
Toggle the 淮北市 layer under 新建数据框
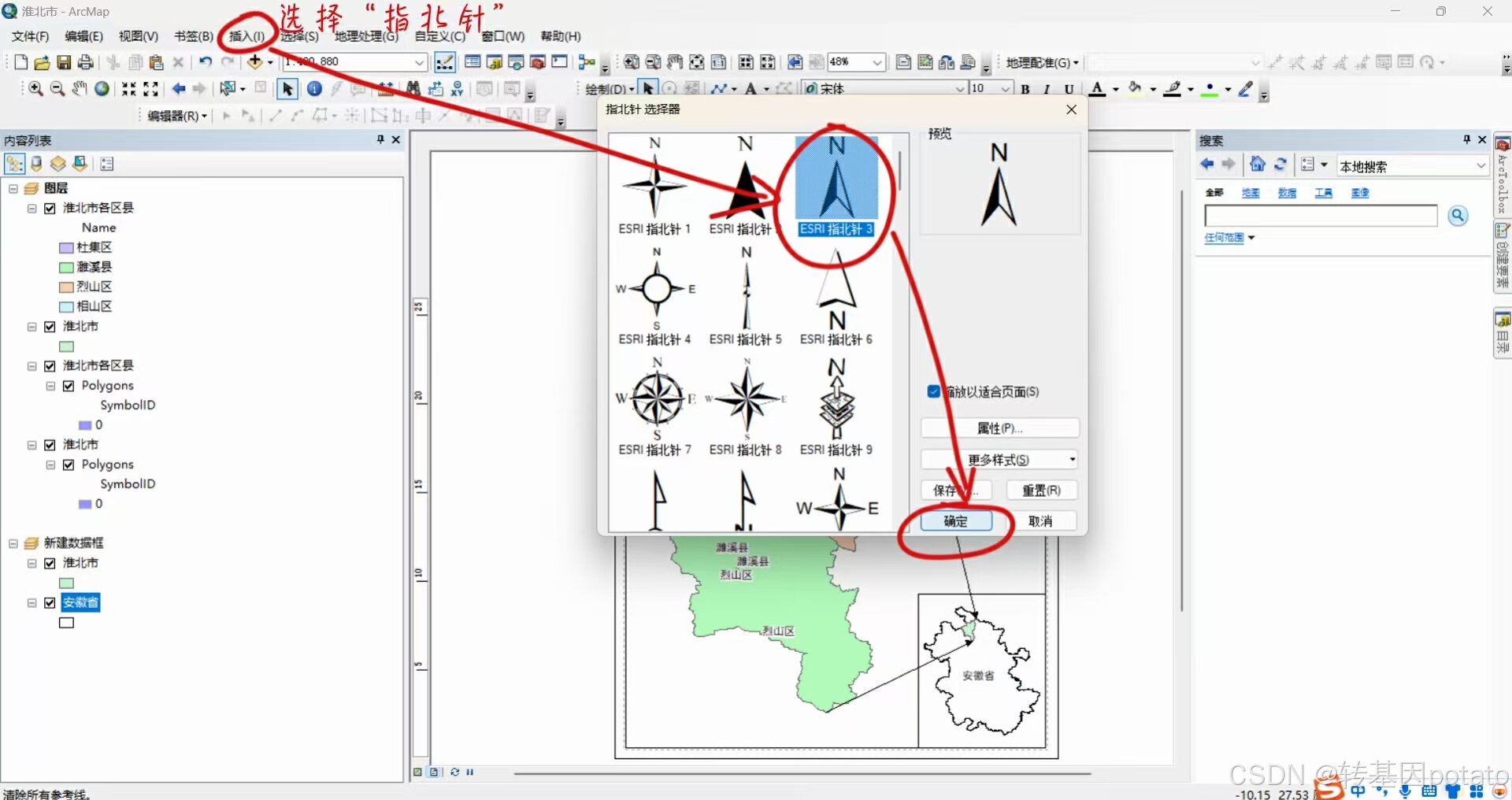point(50,564)
